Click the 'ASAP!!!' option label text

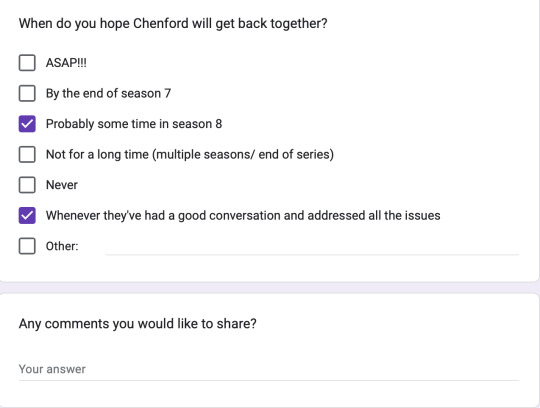click(x=66, y=63)
